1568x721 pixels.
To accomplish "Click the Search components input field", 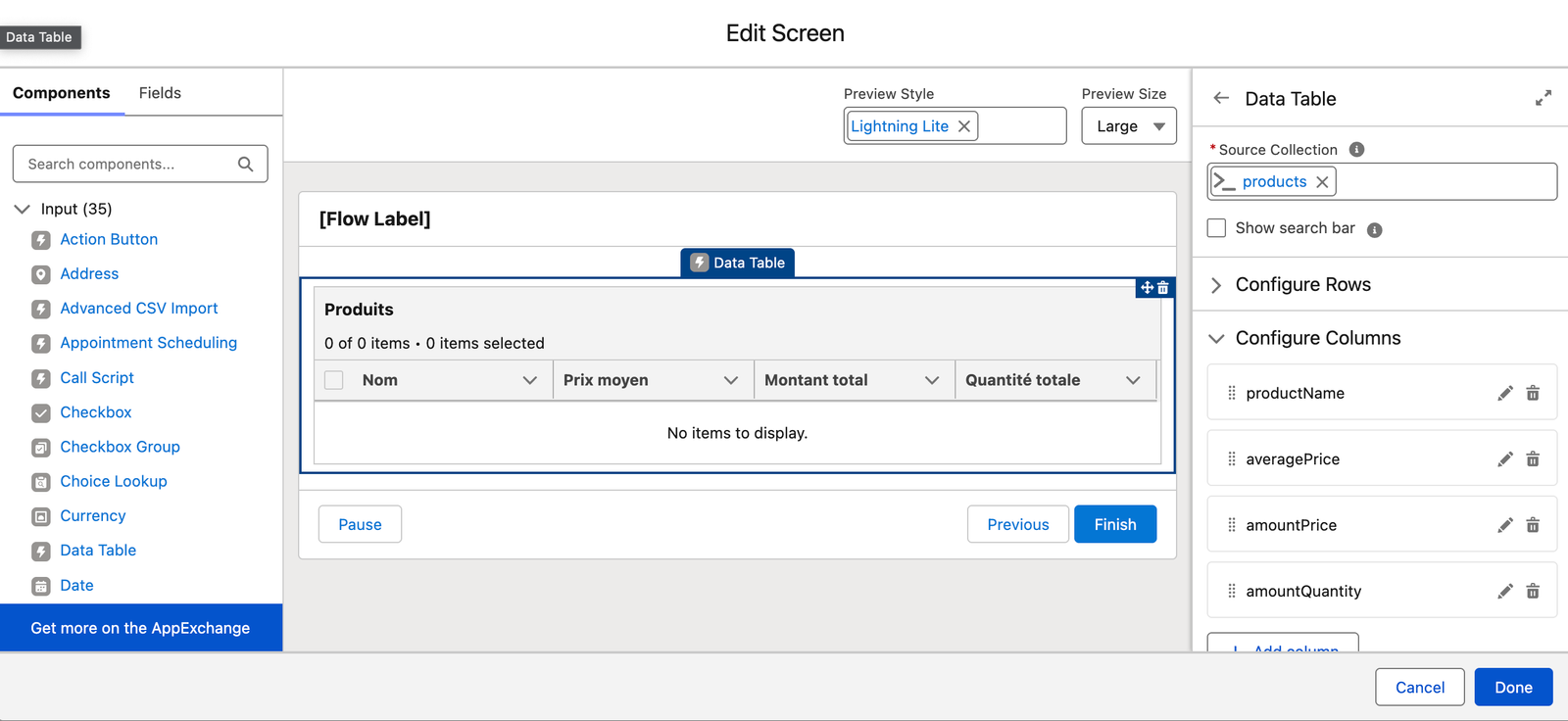I will (129, 165).
